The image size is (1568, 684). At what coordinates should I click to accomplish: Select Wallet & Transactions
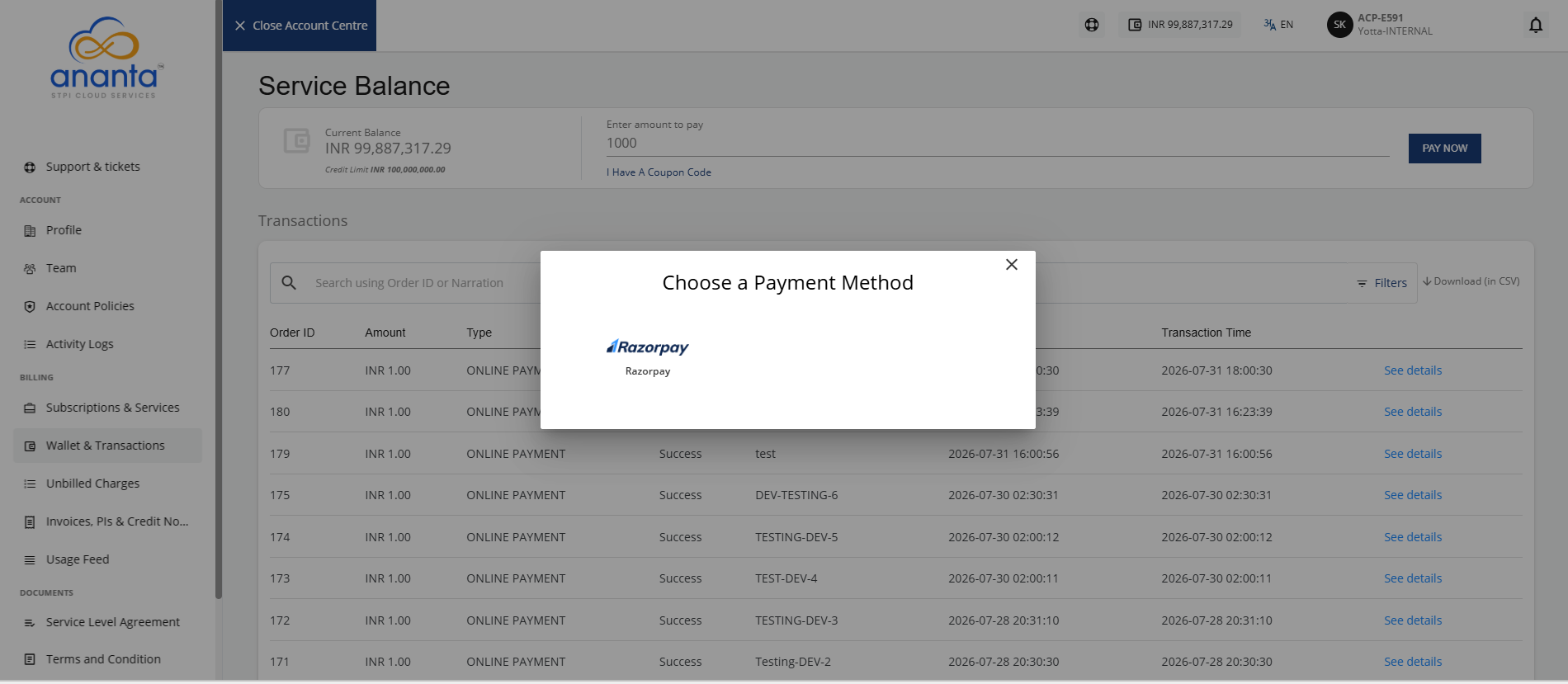tap(107, 446)
